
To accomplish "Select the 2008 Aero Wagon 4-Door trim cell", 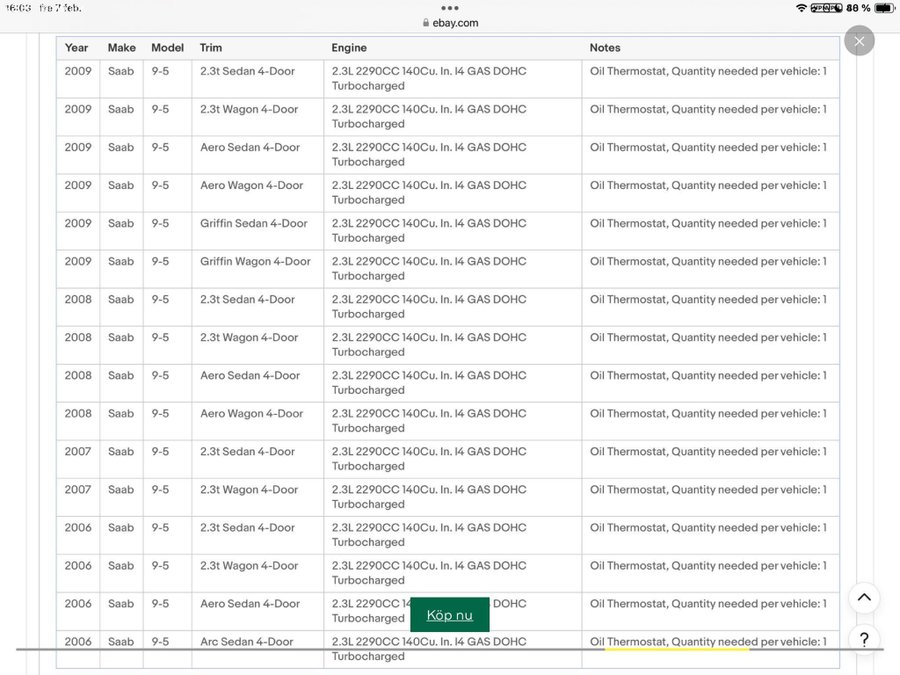I will [x=251, y=414].
